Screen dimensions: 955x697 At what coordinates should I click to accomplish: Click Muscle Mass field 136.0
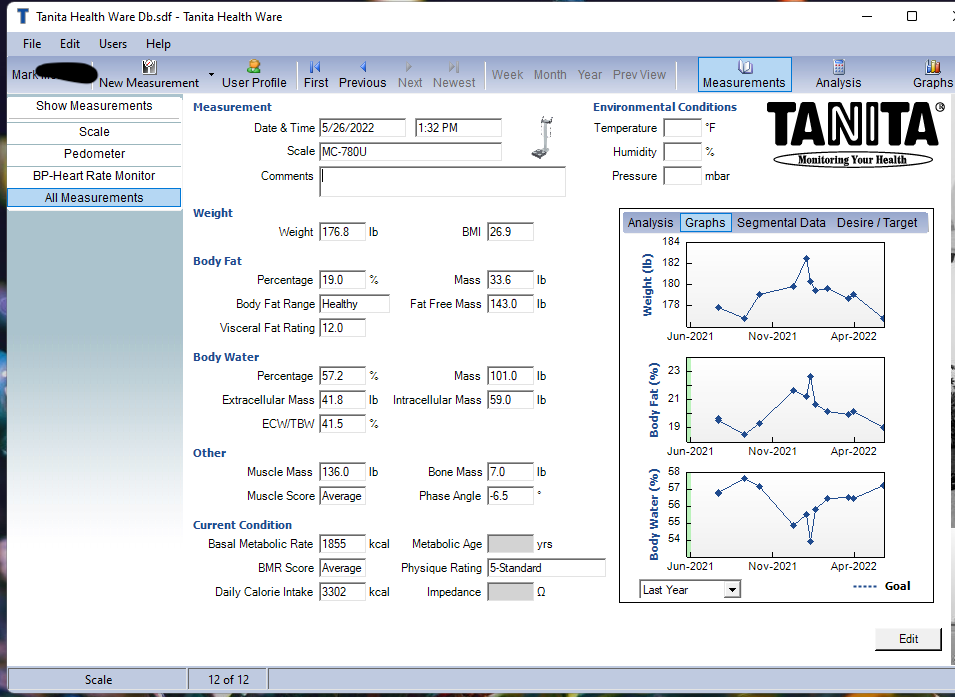[x=342, y=472]
